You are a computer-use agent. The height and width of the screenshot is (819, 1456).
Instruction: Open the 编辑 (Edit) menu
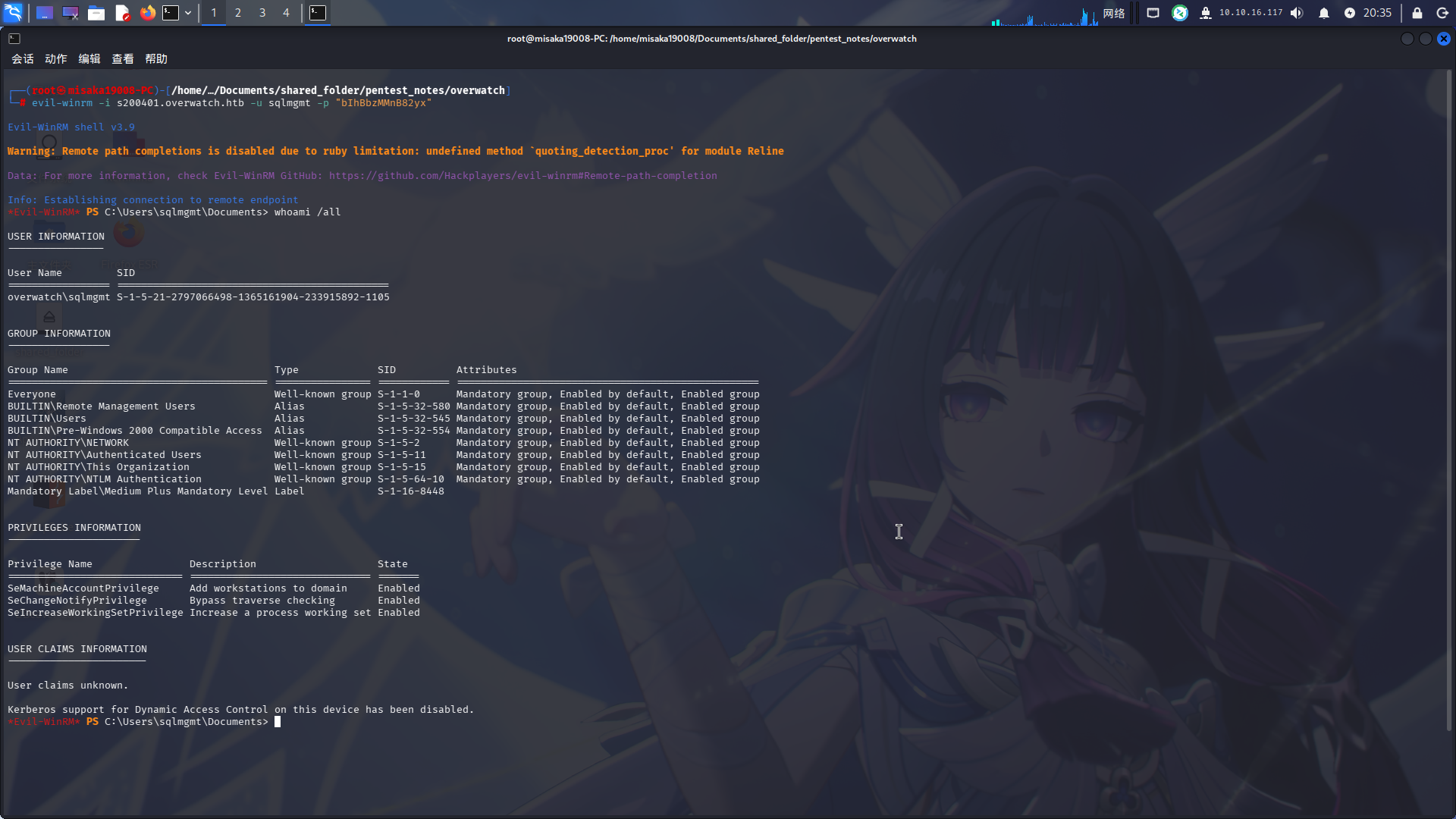(89, 59)
